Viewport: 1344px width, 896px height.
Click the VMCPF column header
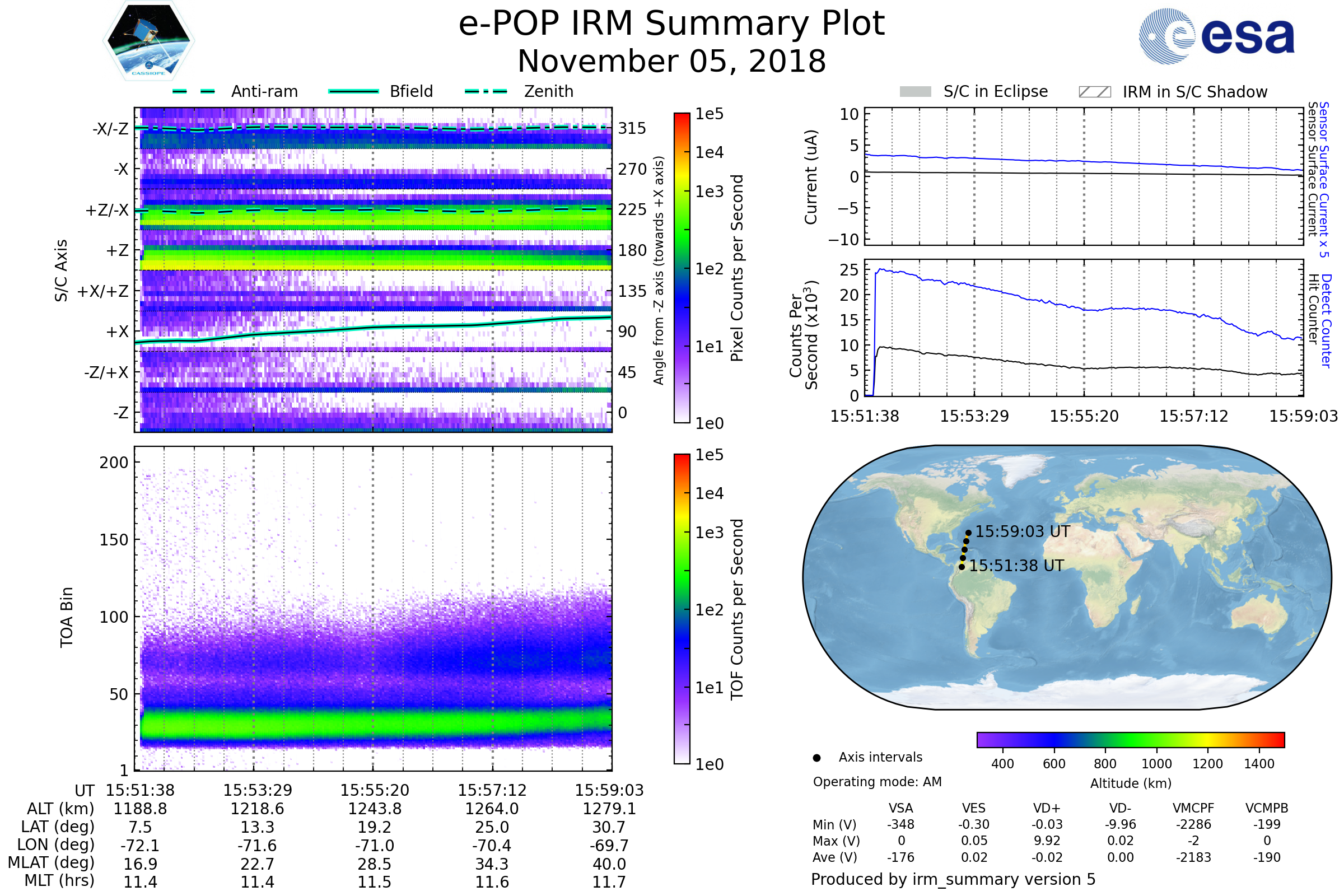pos(1193,808)
